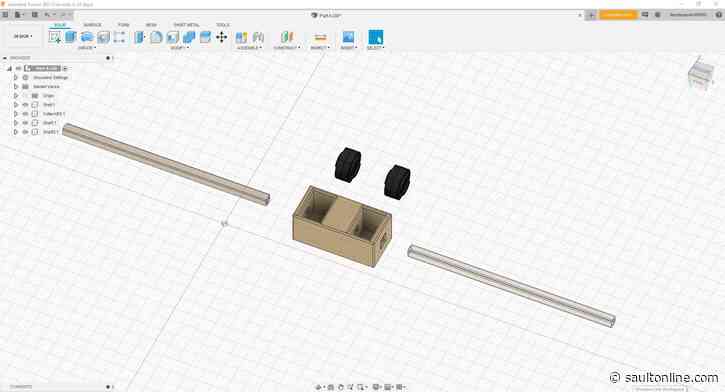Select the Shell tool in Modify group
The height and width of the screenshot is (392, 725).
click(x=172, y=37)
